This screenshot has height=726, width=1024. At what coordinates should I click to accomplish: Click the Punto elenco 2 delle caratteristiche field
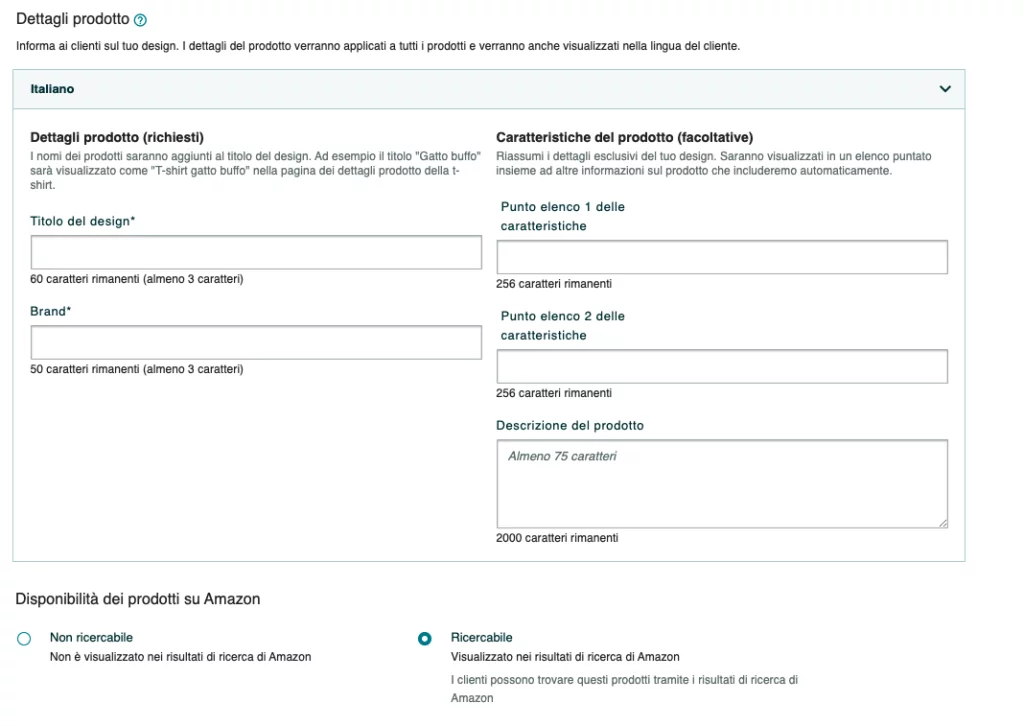(722, 366)
